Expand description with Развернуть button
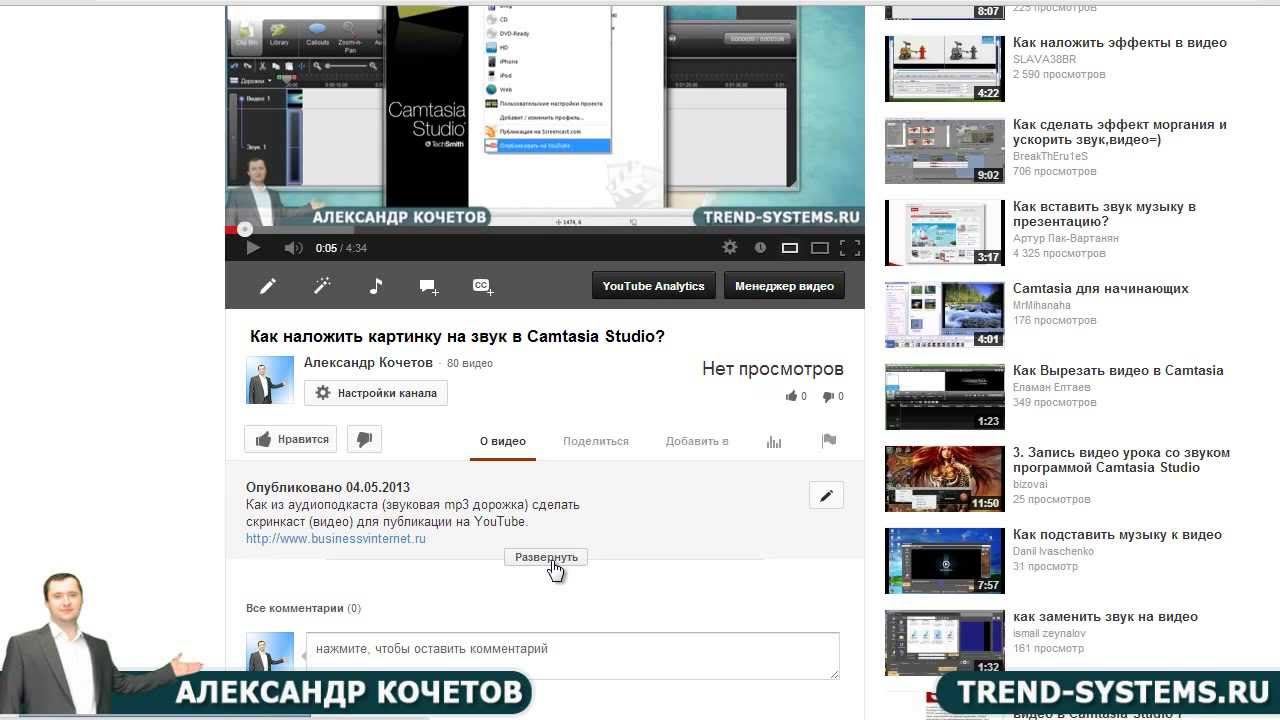Viewport: 1280px width, 720px height. (x=546, y=557)
